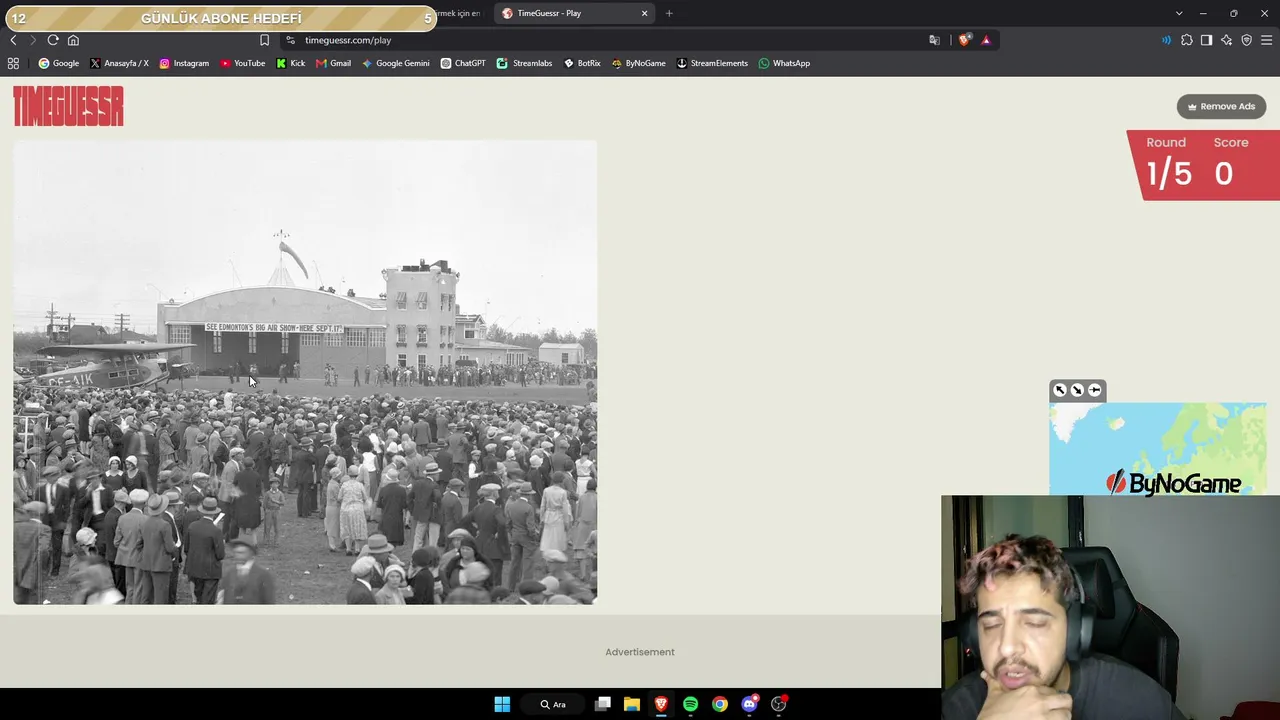Open Brave Rewards triangle icon
Image resolution: width=1280 pixels, height=720 pixels.
tap(986, 40)
